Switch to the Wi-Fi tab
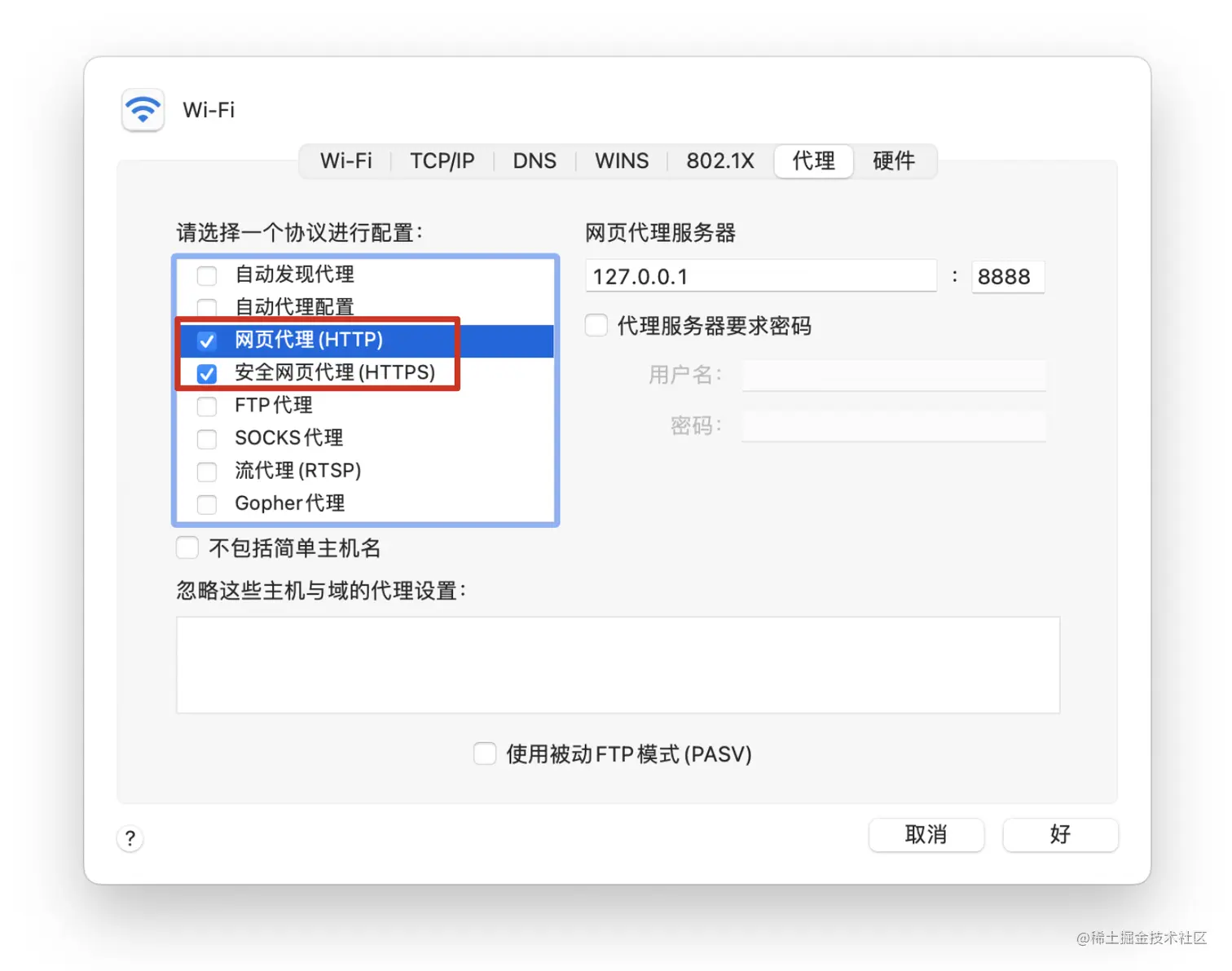This screenshot has height=971, width=1232. (346, 160)
